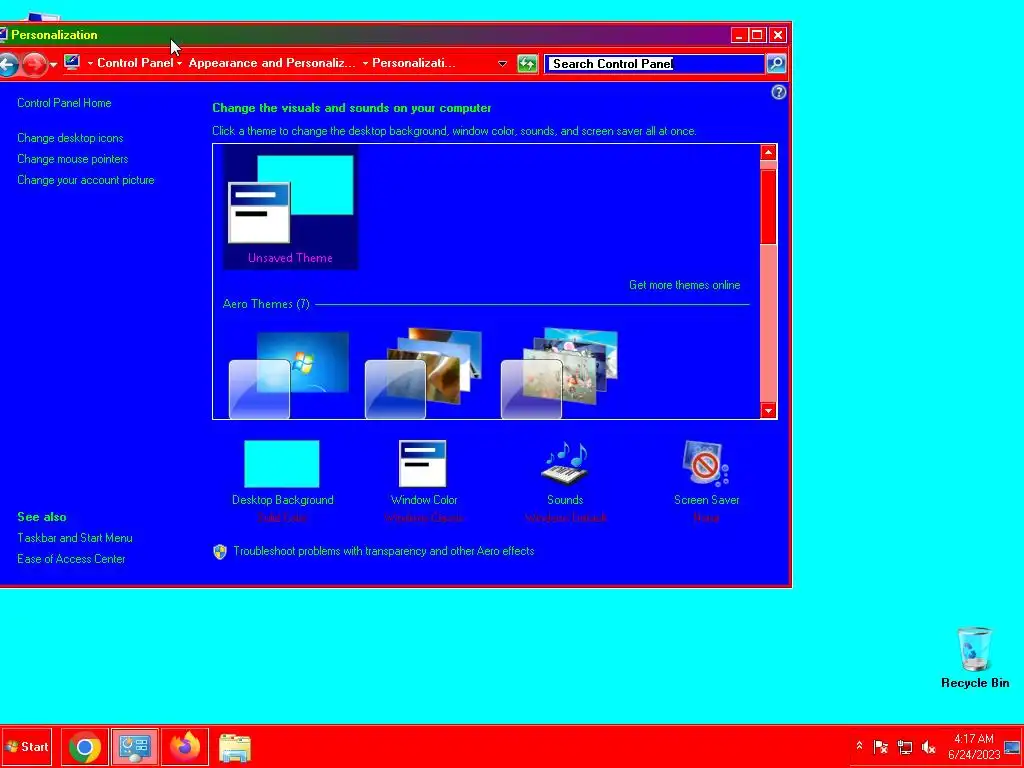Click the Screen Saver text label
Viewport: 1024px width, 768px height.
tap(707, 500)
